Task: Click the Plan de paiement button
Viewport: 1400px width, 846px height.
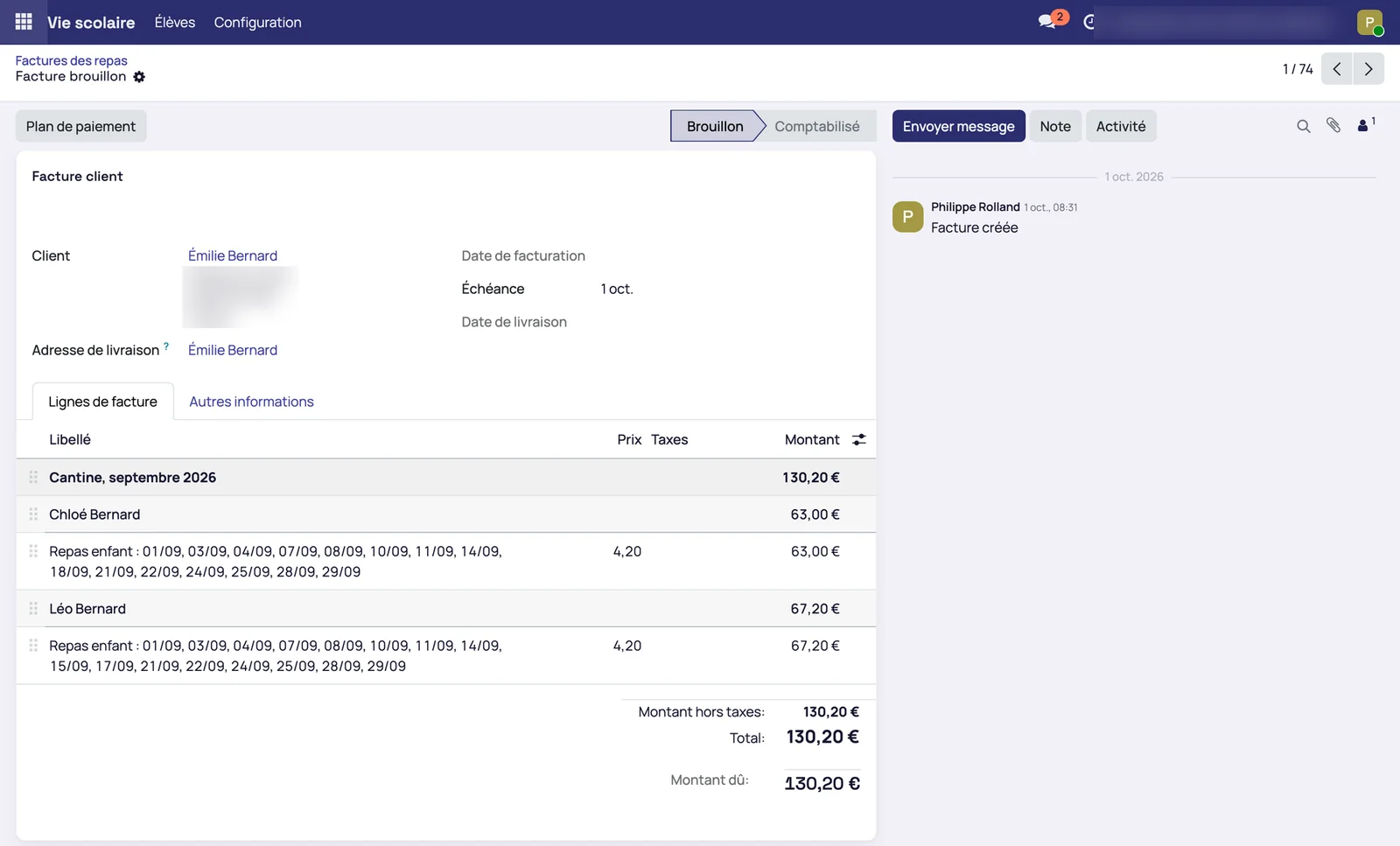Action: pos(80,126)
